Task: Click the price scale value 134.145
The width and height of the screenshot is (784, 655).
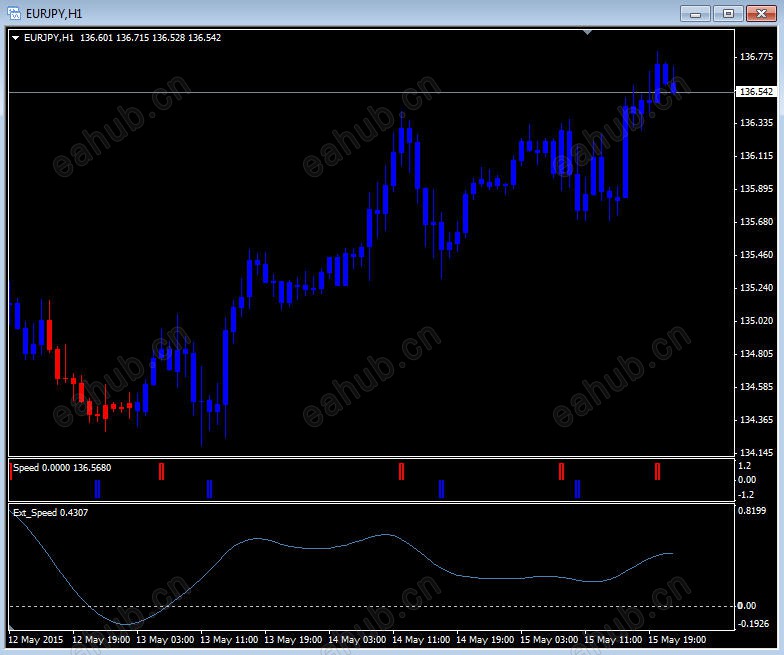Action: 756,452
